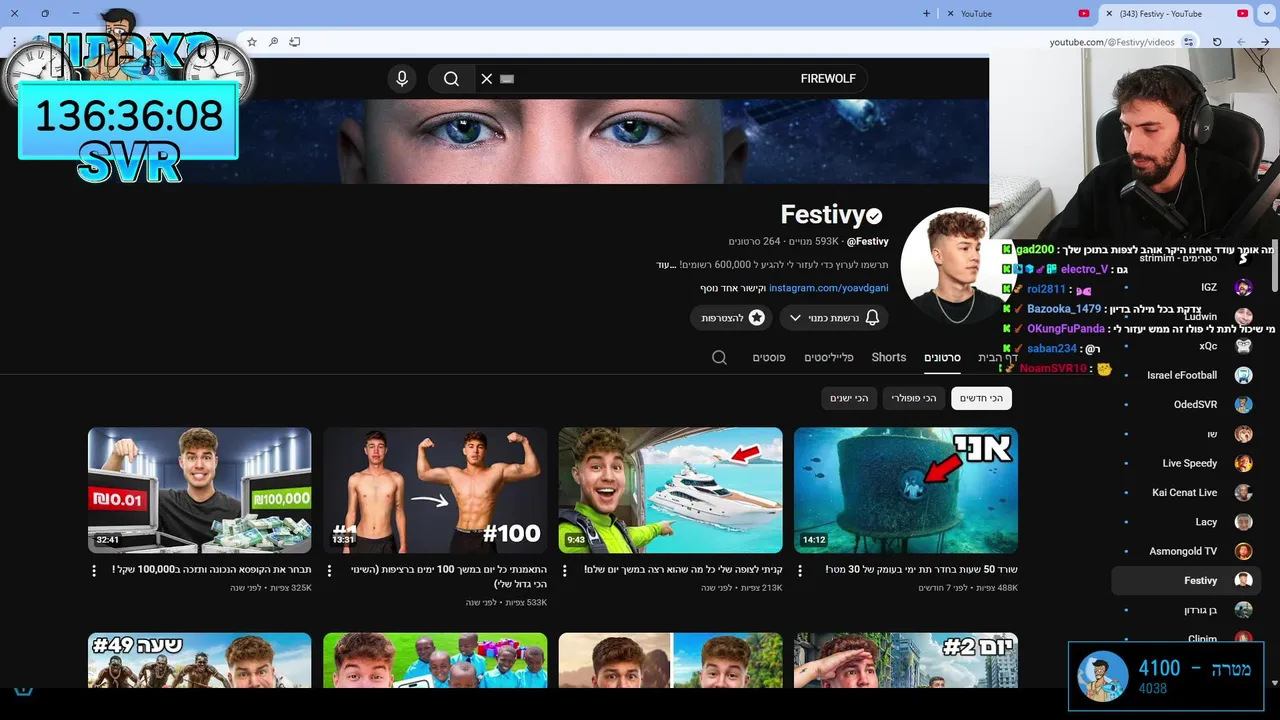Open Live Speedy in the subscriptions list
This screenshot has height=720, width=1280.
1186,463
